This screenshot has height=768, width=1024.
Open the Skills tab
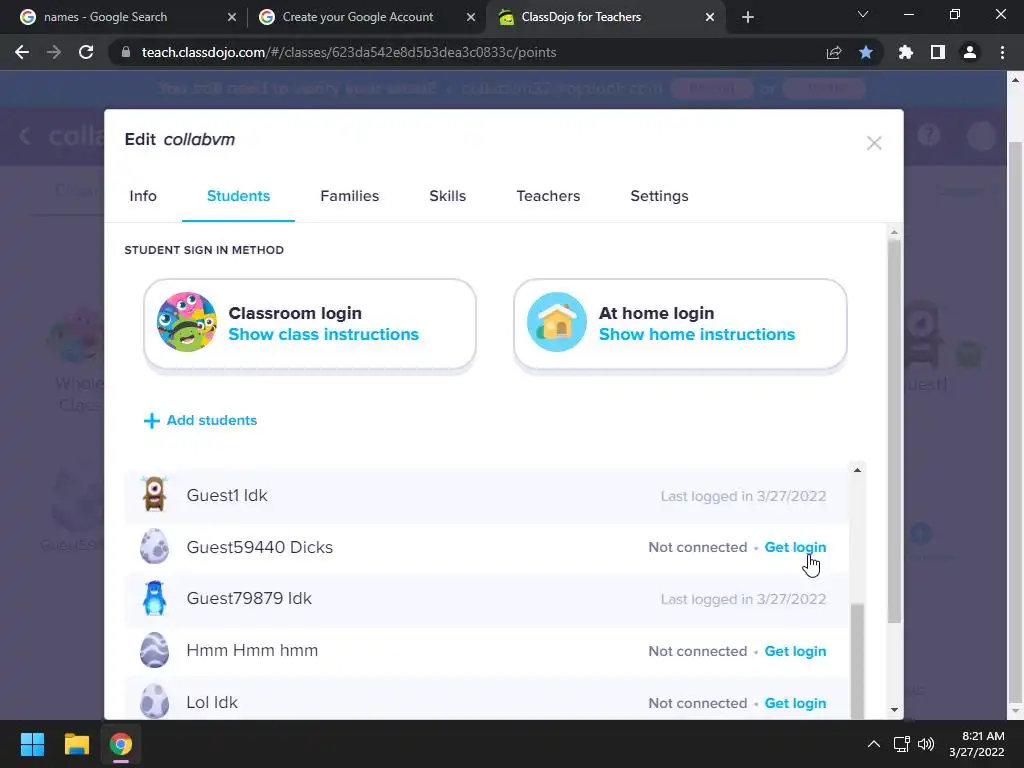tap(447, 196)
